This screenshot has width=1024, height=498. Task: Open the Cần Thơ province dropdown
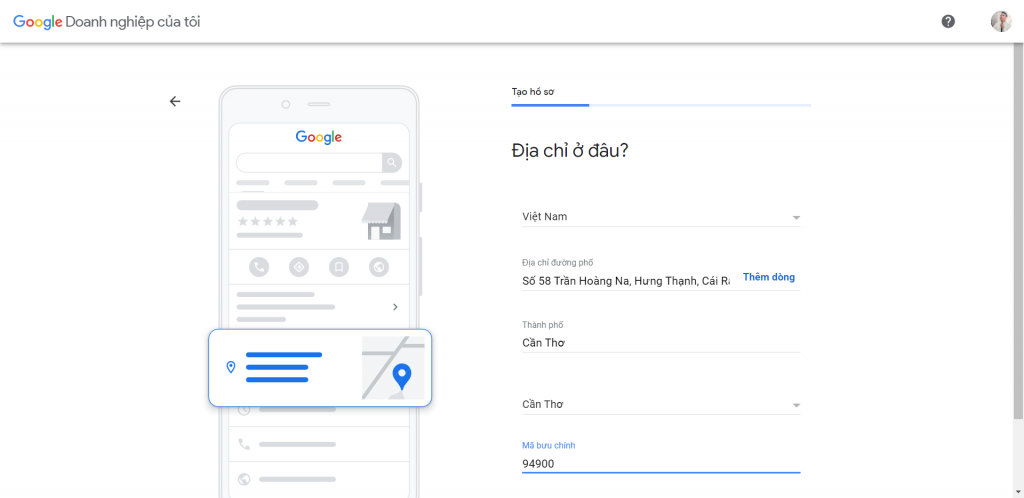[795, 405]
